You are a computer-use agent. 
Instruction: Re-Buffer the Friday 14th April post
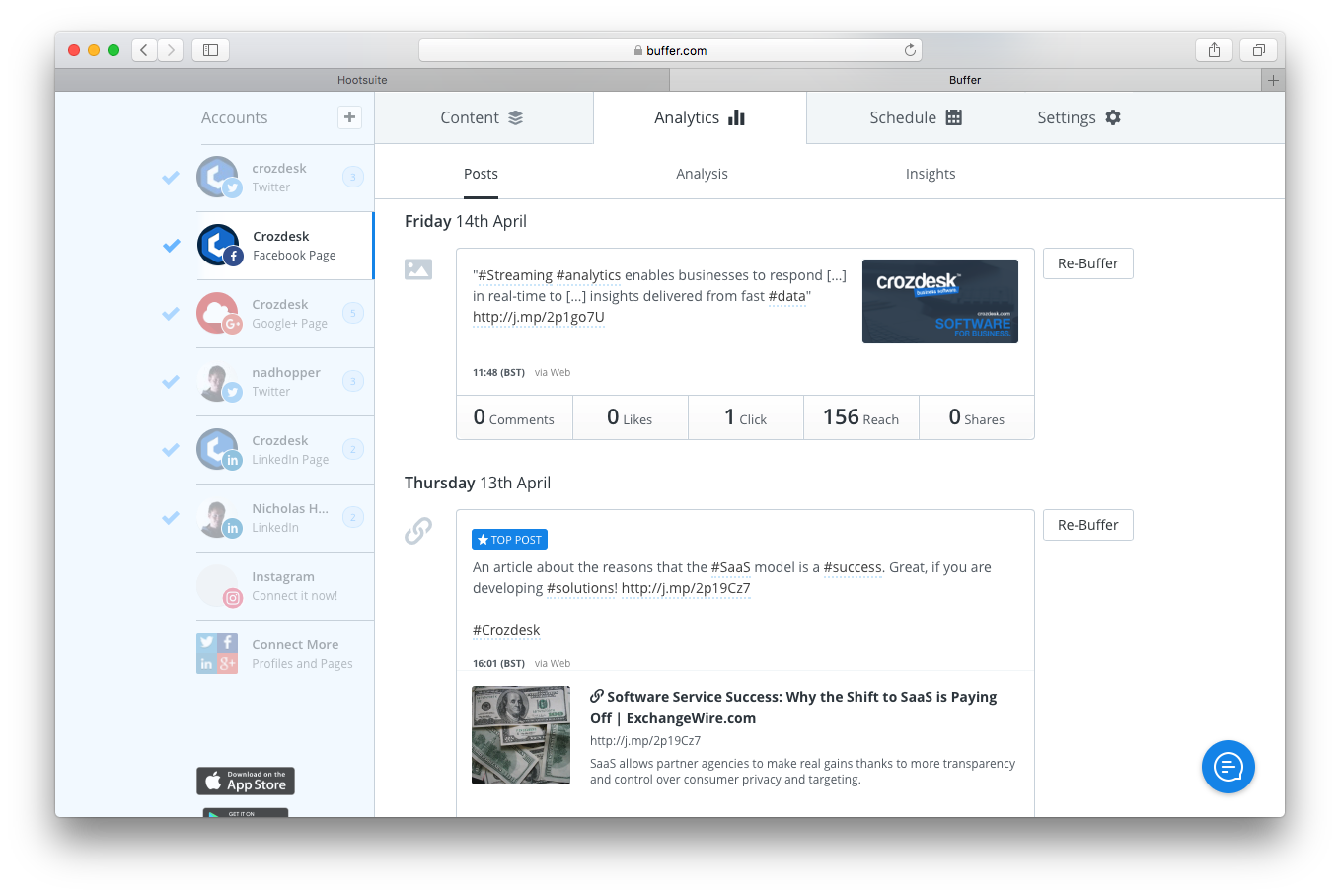point(1088,263)
